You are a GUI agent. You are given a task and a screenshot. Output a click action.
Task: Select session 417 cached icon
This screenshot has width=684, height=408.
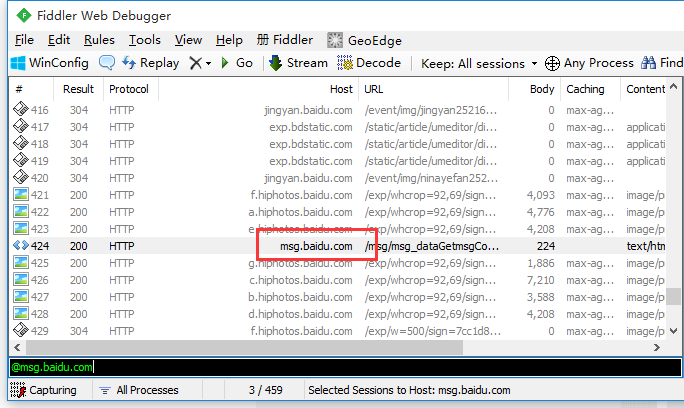pos(21,126)
